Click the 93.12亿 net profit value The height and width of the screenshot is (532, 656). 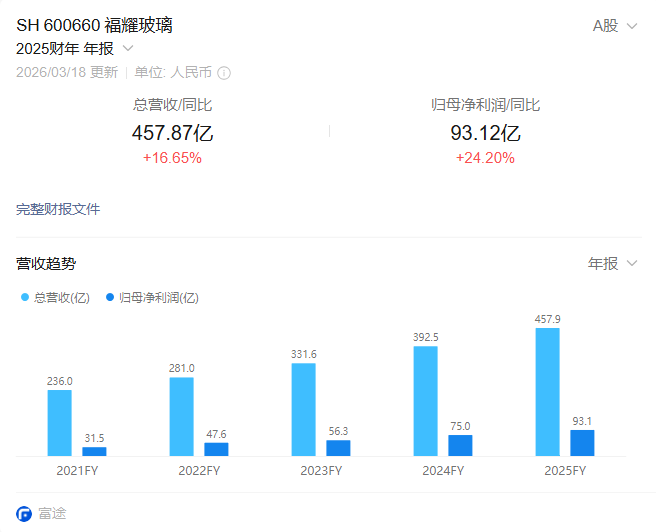485,133
